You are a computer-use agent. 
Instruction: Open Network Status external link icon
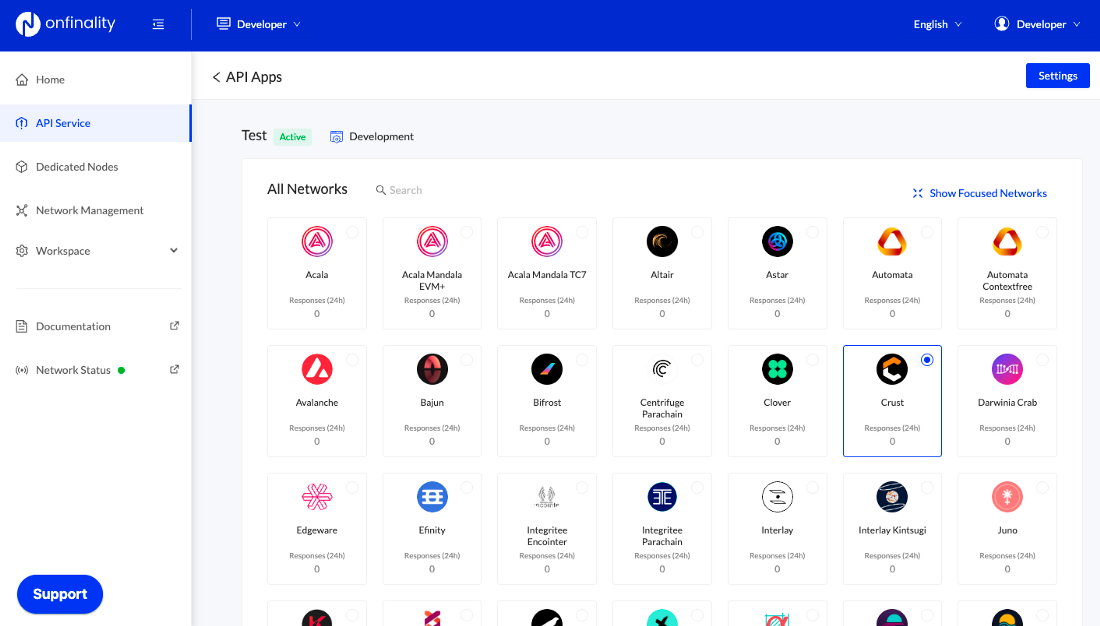point(175,369)
